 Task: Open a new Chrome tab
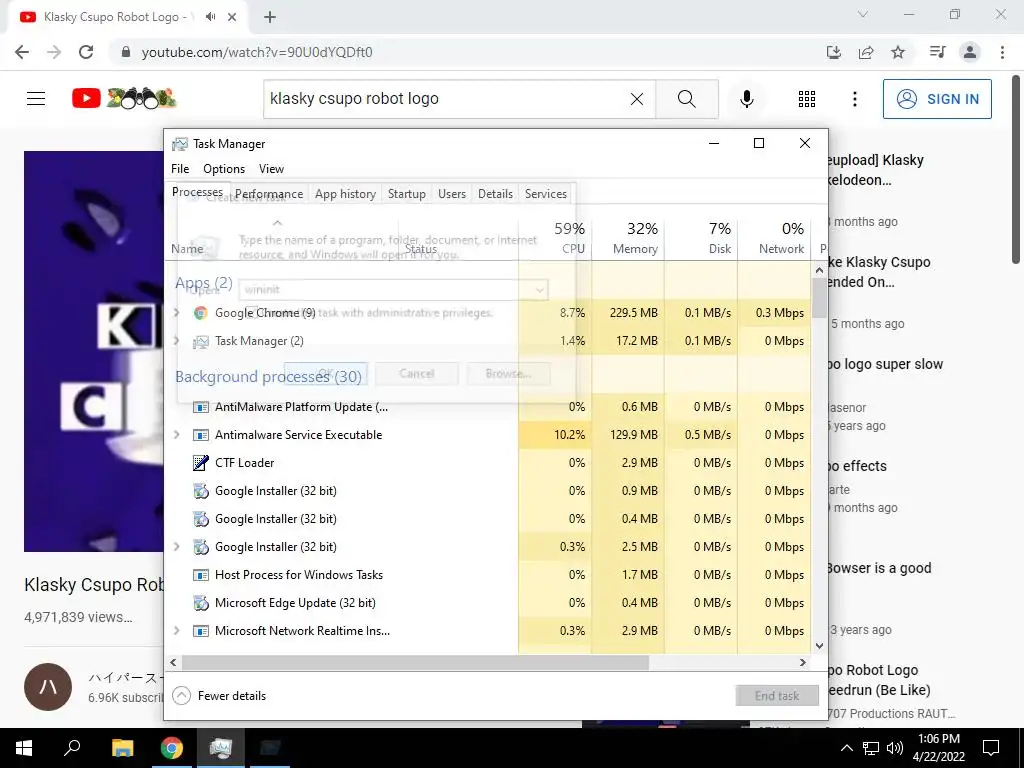(270, 17)
